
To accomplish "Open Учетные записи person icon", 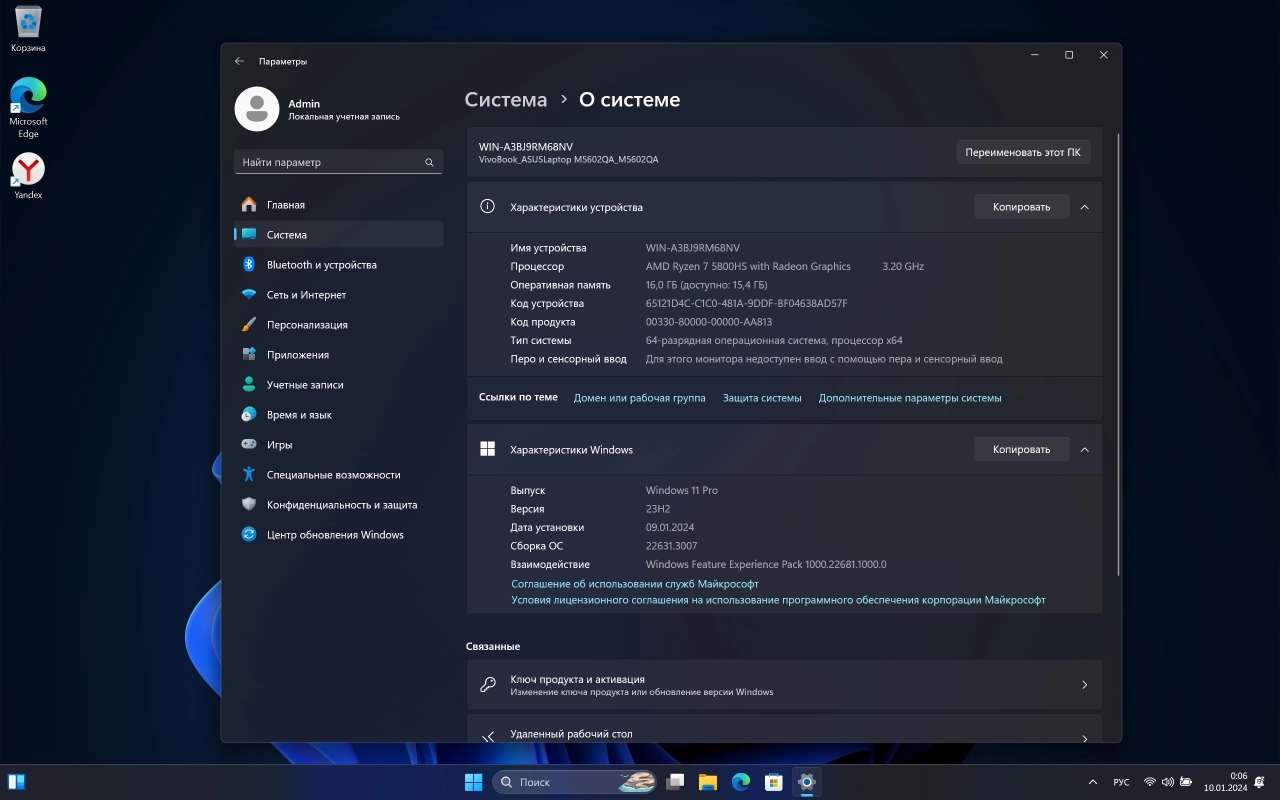I will pyautogui.click(x=249, y=384).
